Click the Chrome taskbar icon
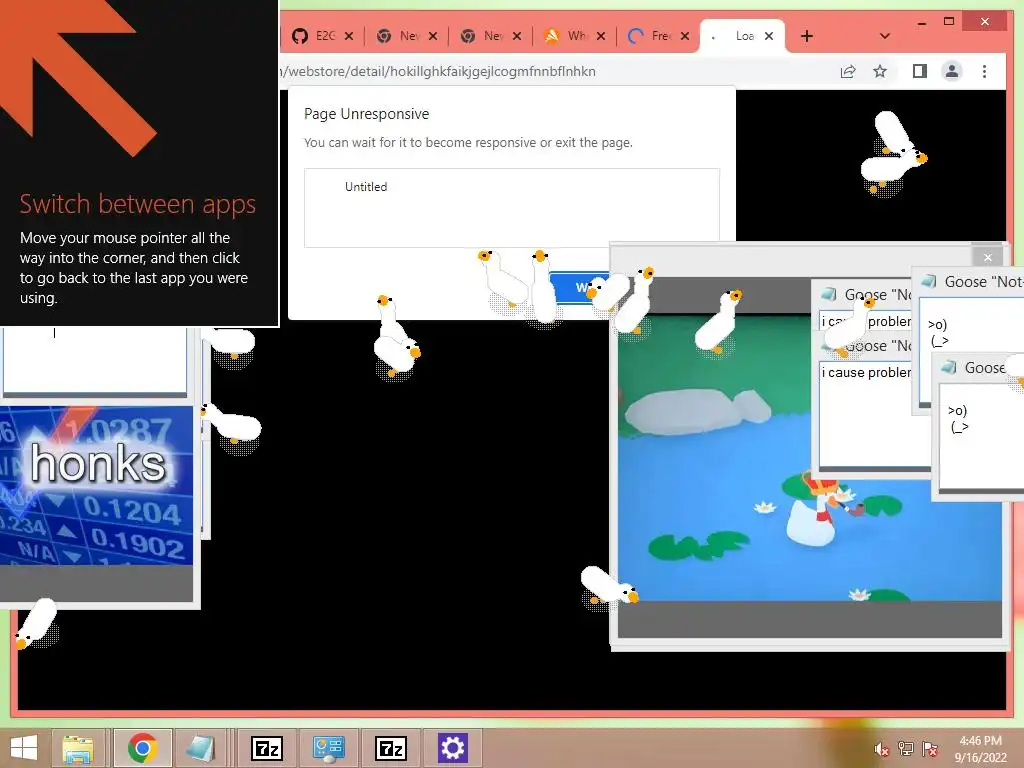The image size is (1024, 768). [x=142, y=748]
